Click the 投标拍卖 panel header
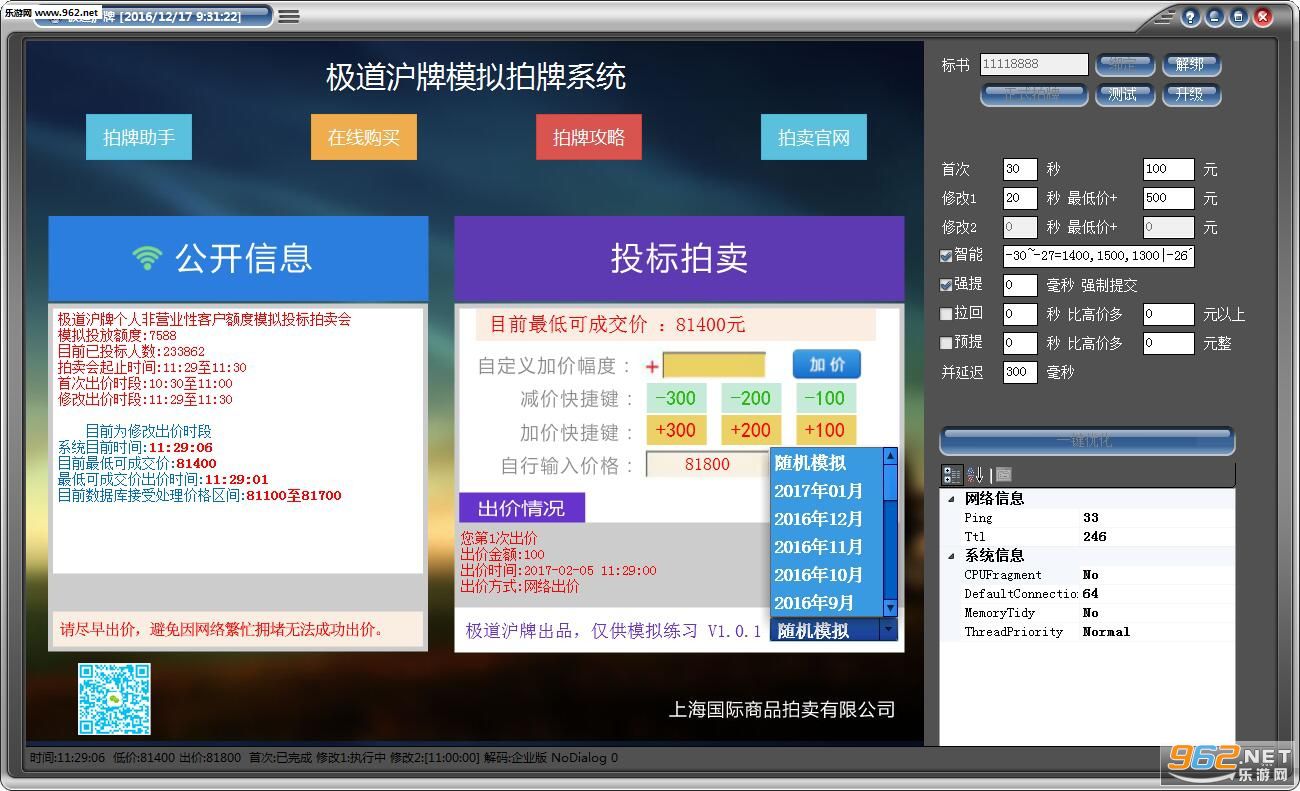Image resolution: width=1300 pixels, height=791 pixels. tap(679, 258)
